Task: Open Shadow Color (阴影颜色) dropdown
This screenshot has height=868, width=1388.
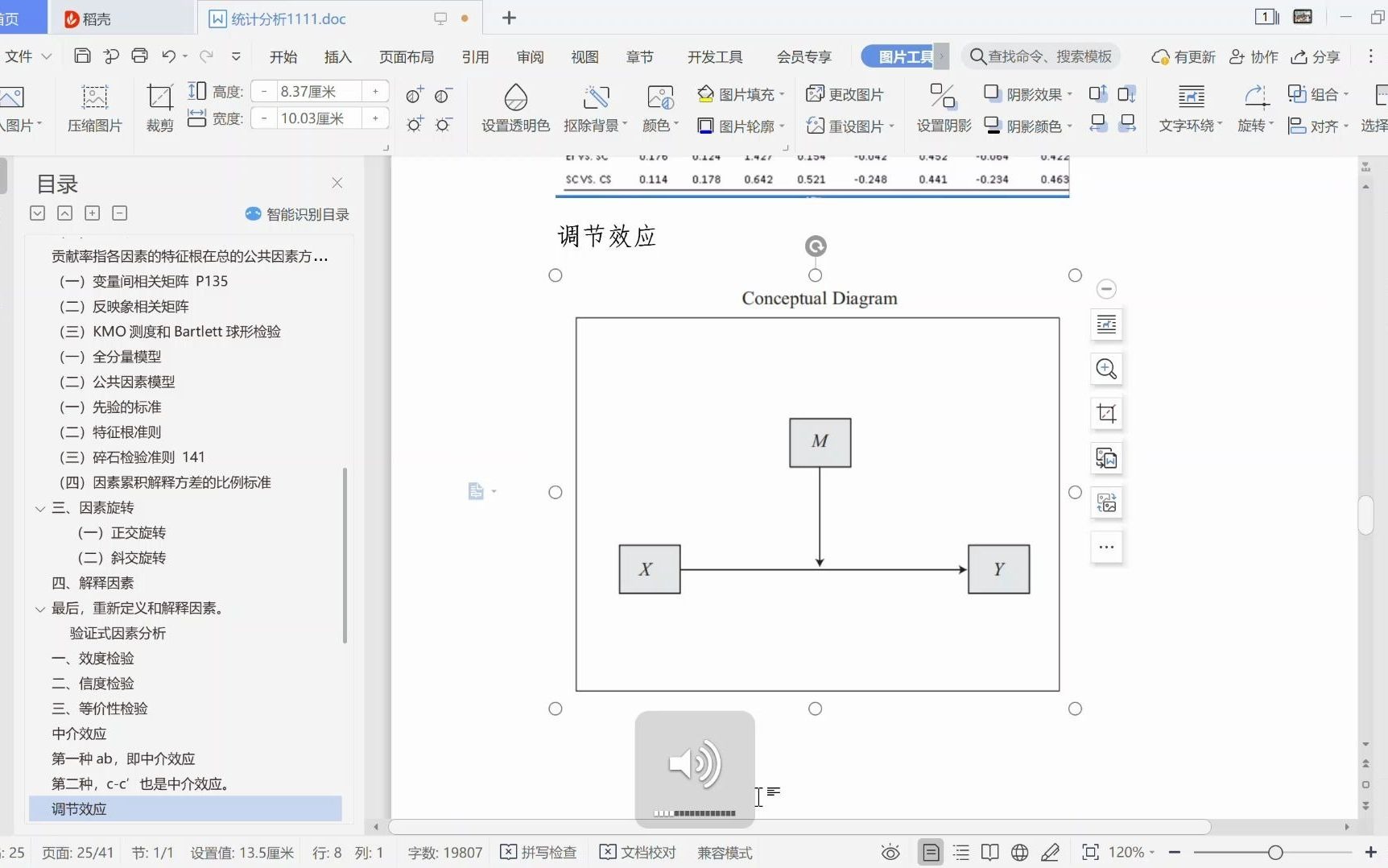Action: tap(1028, 126)
